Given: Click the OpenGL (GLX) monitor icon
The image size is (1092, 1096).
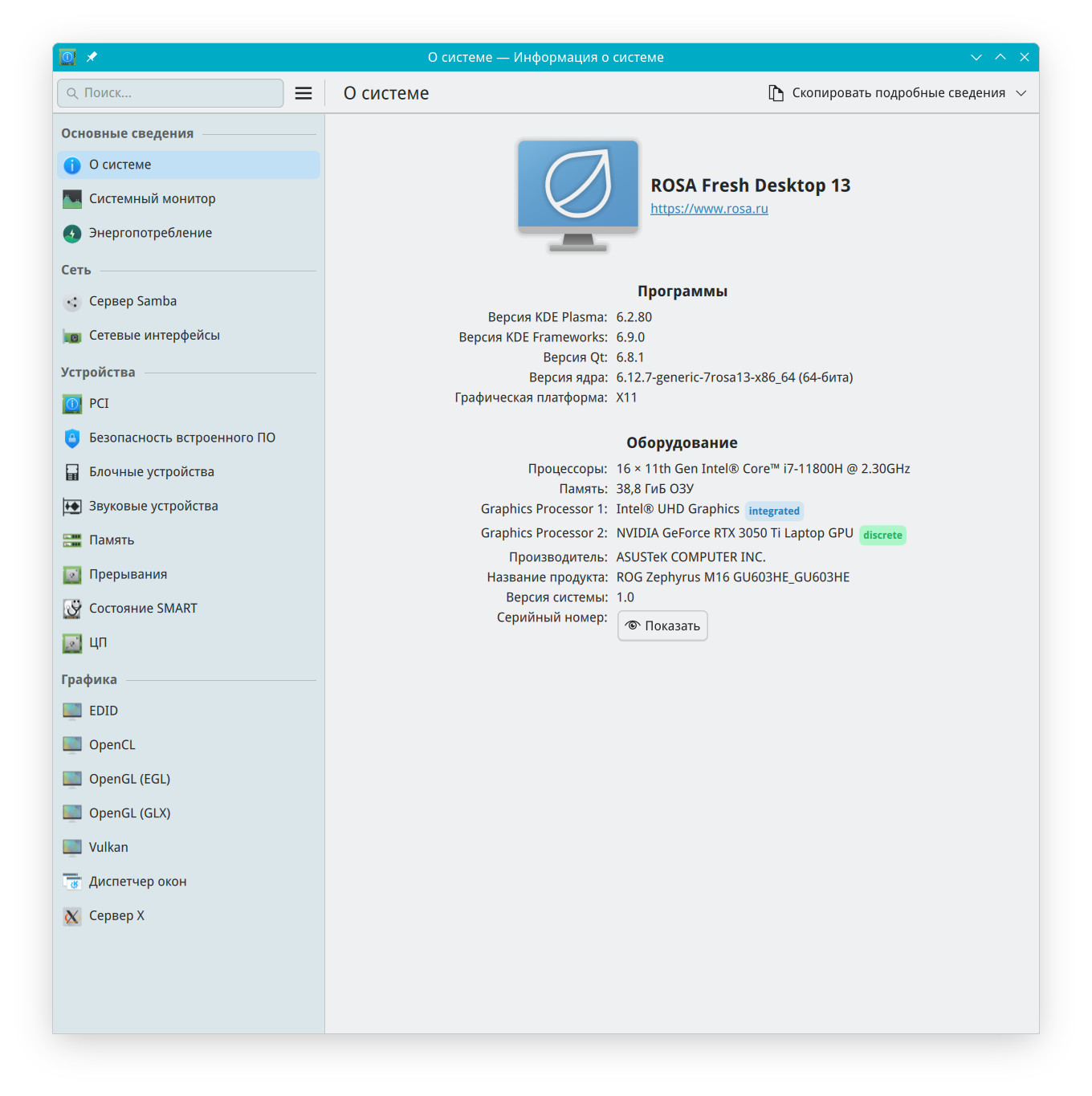Looking at the screenshot, I should pos(72,813).
